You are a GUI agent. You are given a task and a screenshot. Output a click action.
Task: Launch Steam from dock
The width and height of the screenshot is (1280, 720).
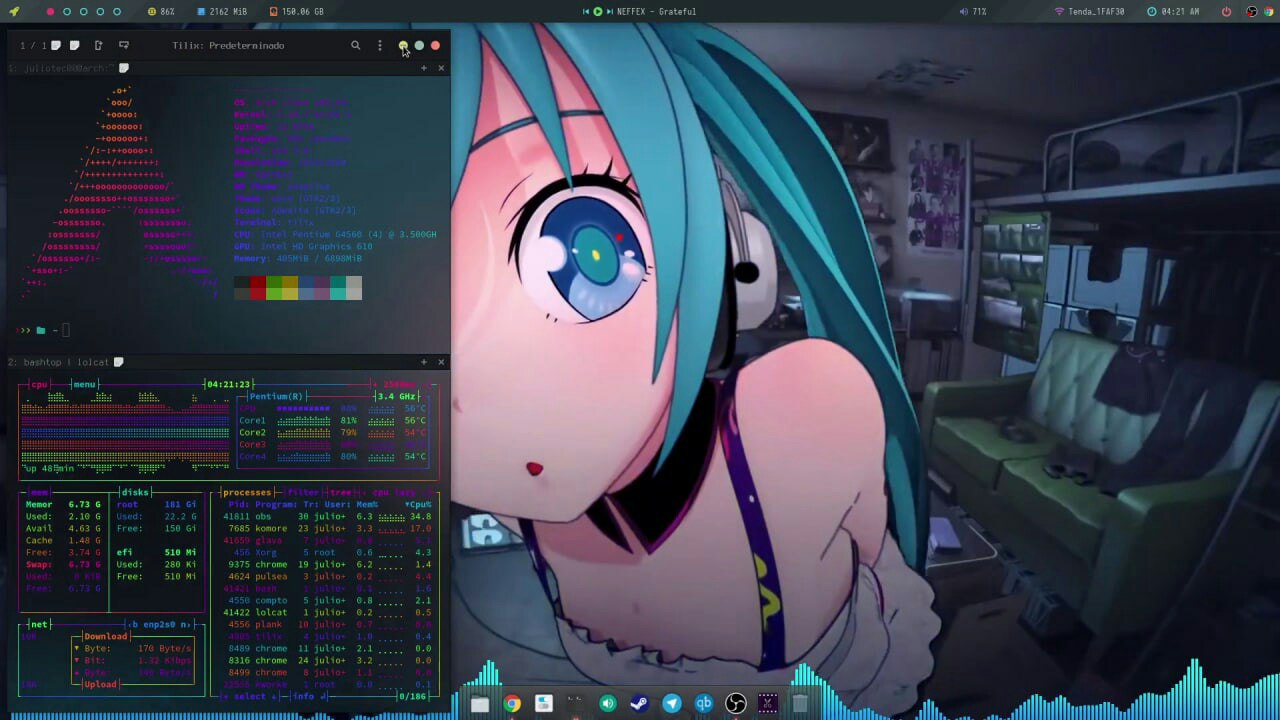[640, 704]
